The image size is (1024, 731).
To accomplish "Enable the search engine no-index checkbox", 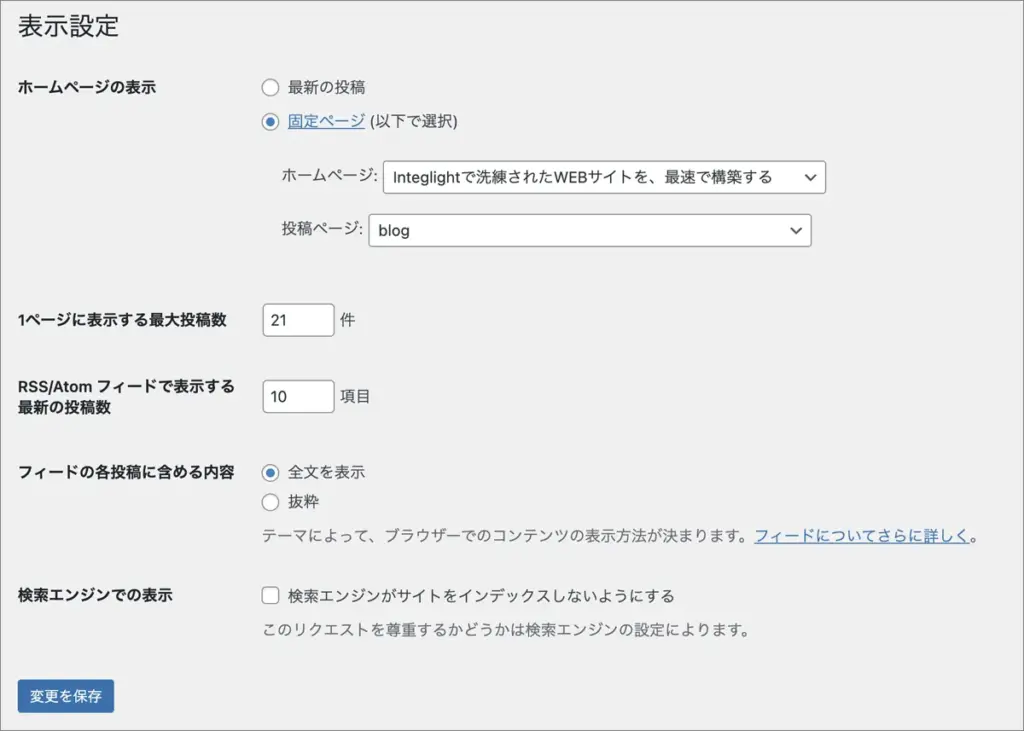I will coord(270,596).
